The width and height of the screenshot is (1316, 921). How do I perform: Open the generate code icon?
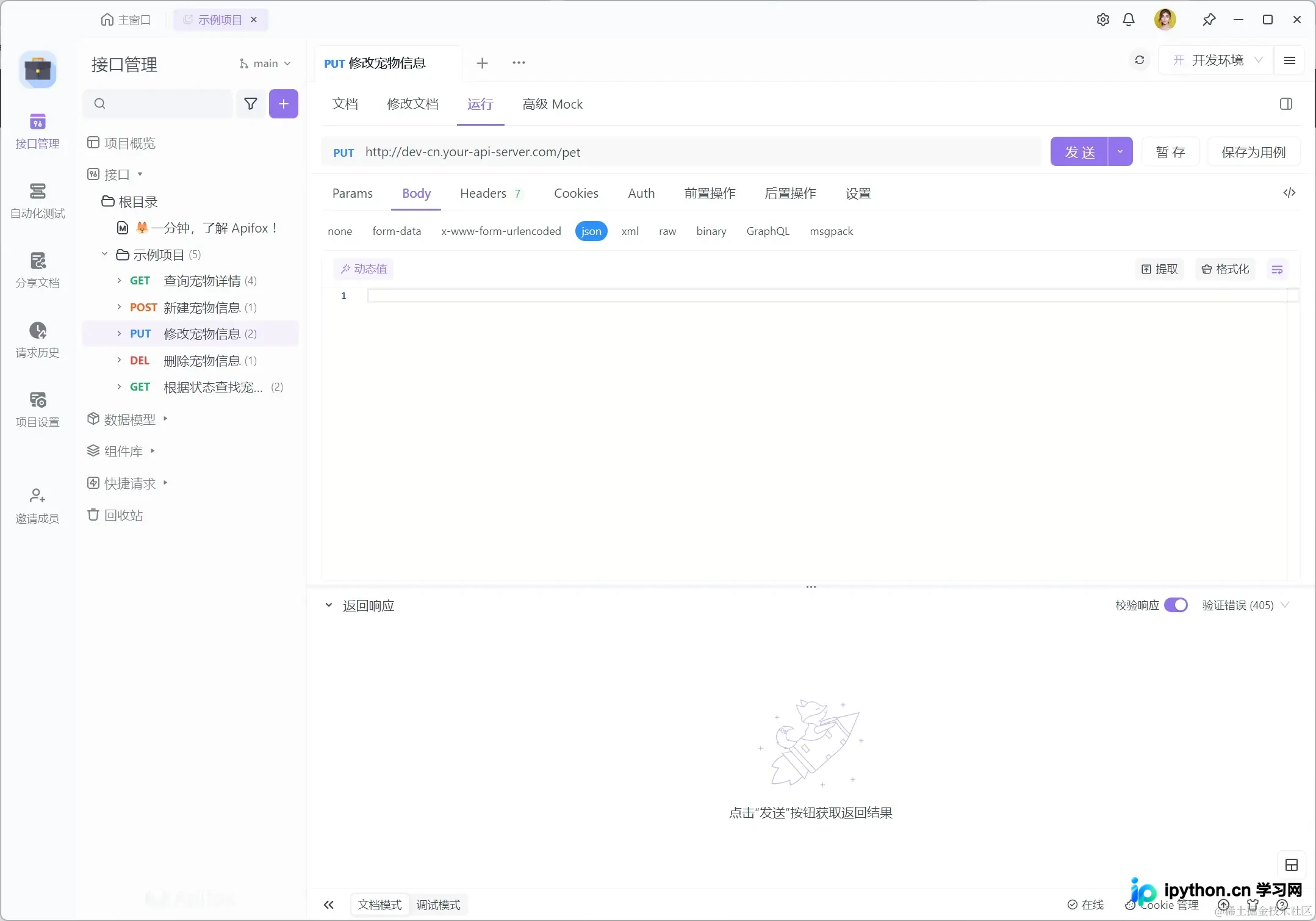[x=1289, y=193]
